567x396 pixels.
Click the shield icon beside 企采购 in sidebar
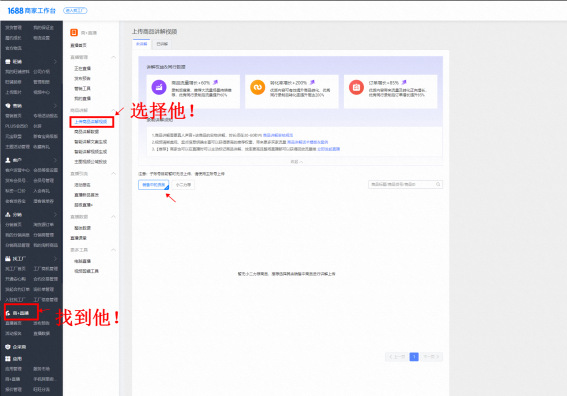[x=8, y=346]
